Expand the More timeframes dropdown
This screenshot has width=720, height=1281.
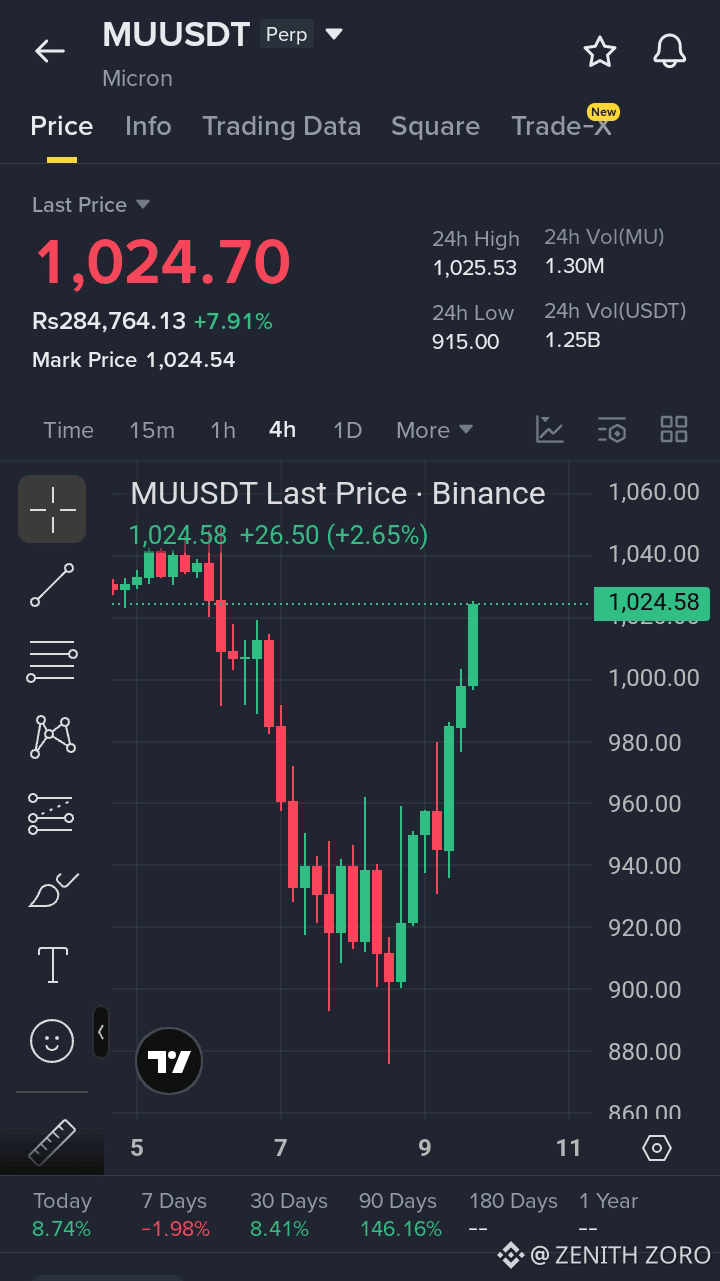tap(434, 430)
